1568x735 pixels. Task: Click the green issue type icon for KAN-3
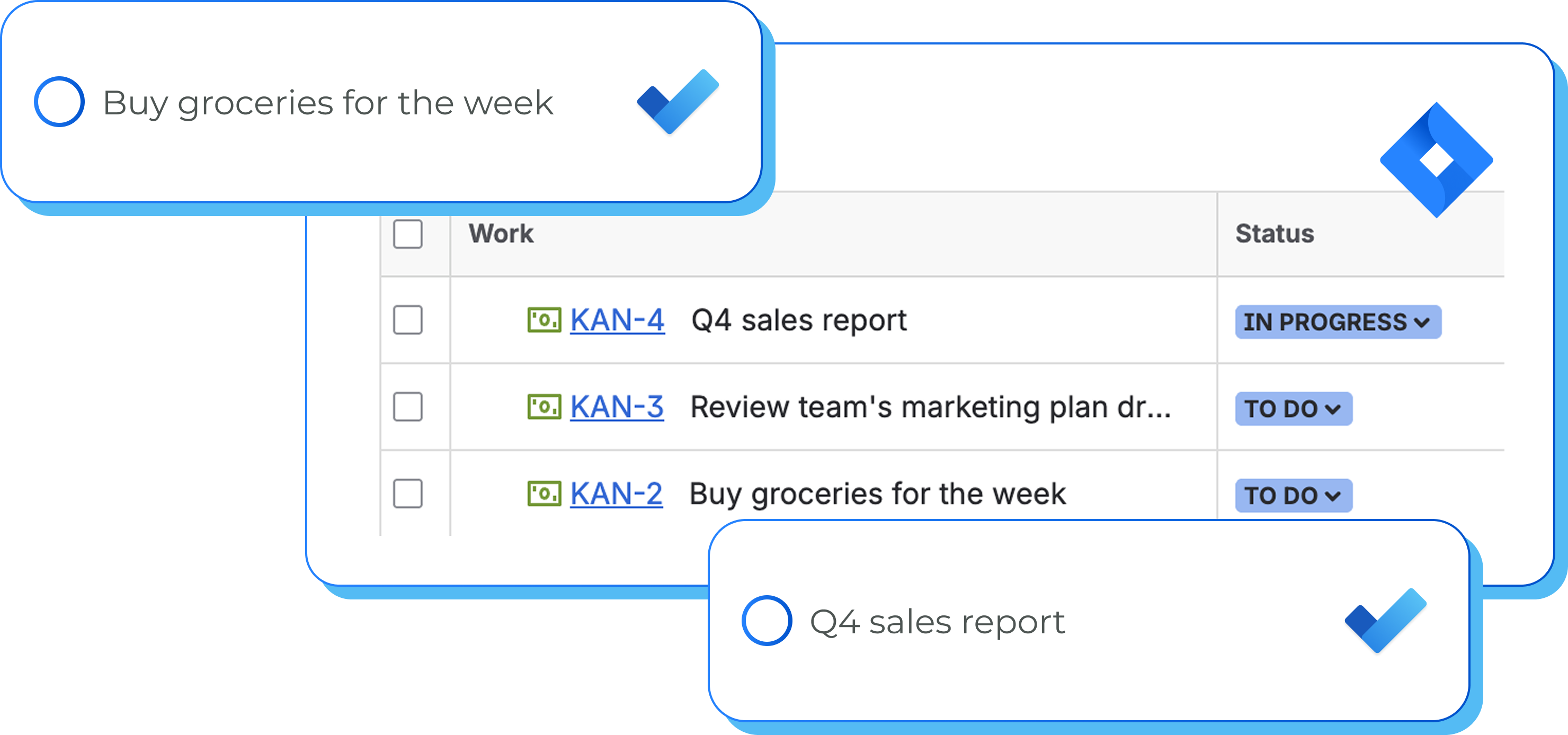[x=544, y=407]
